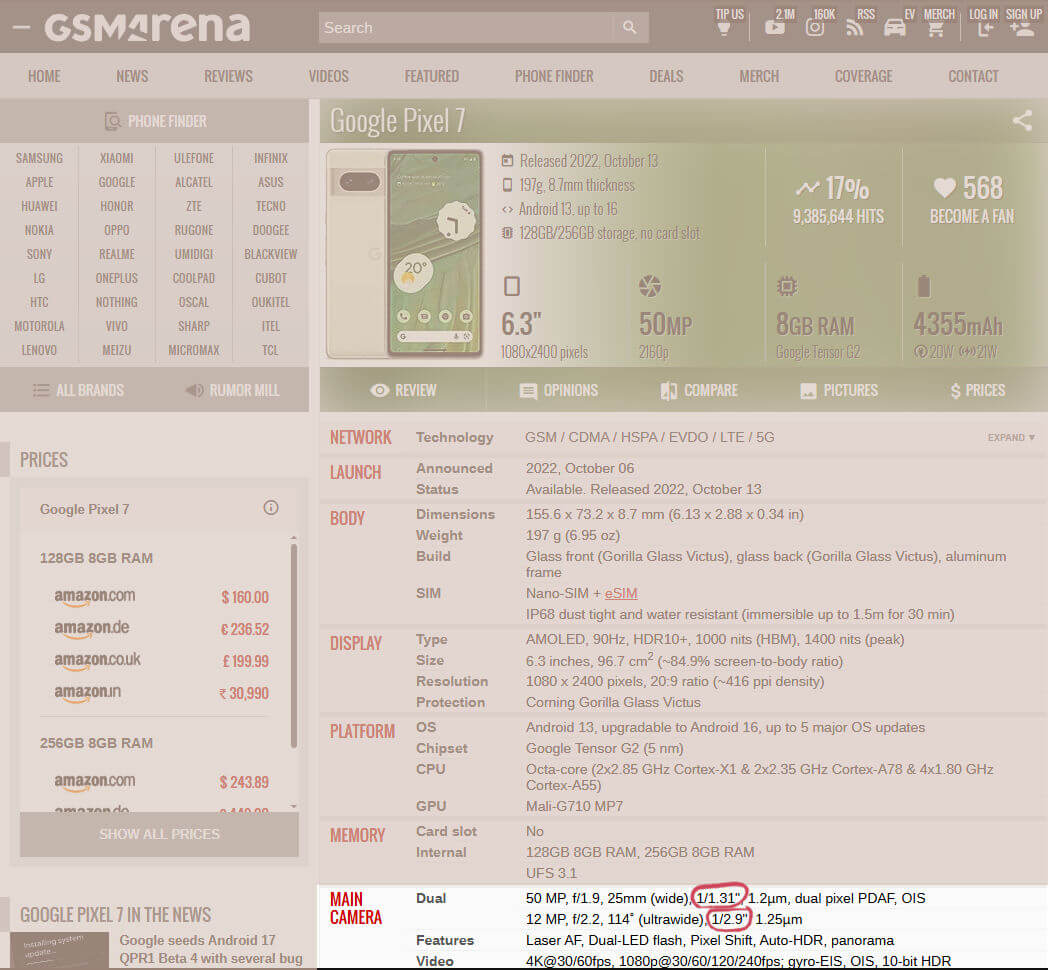
Task: Open All Brands link
Action: pyautogui.click(x=79, y=390)
